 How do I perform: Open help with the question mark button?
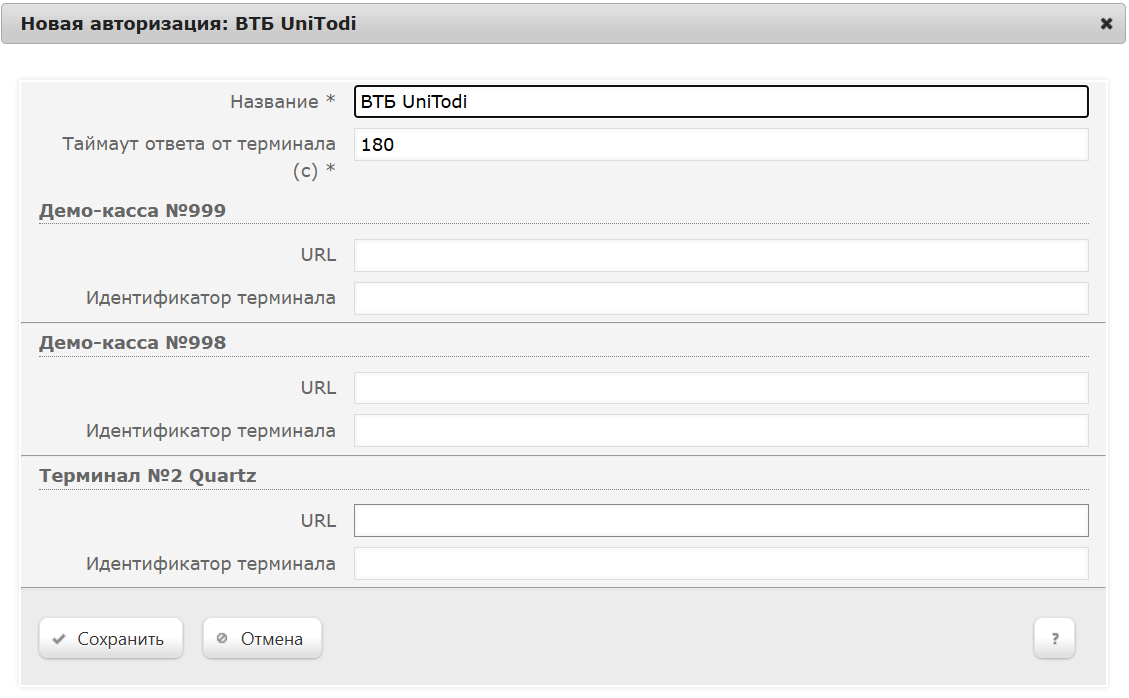pyautogui.click(x=1054, y=638)
